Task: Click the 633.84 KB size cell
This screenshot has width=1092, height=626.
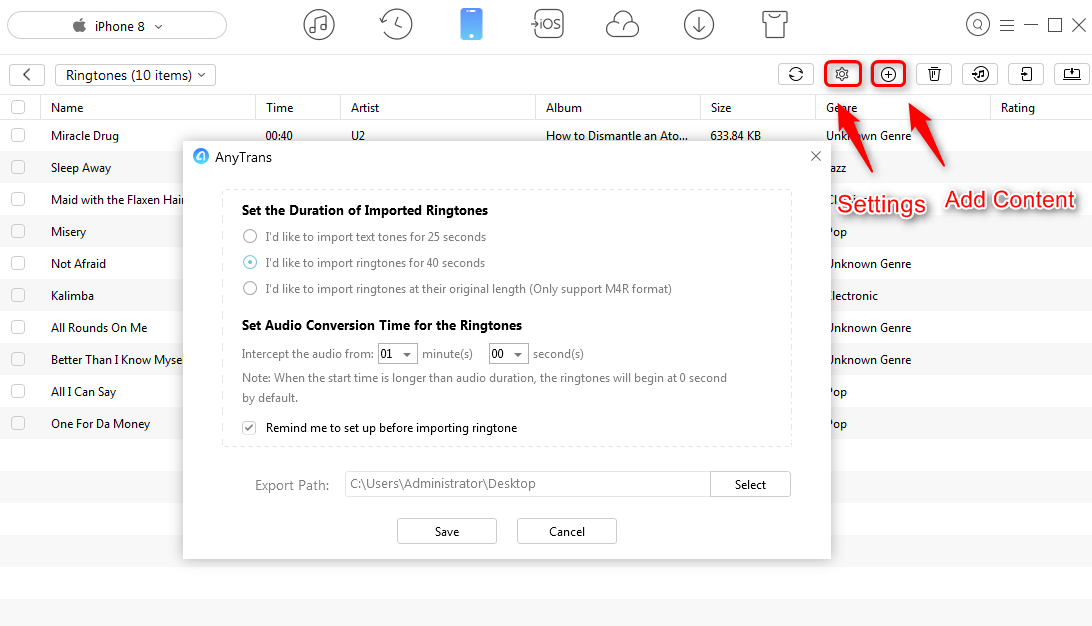Action: [735, 136]
